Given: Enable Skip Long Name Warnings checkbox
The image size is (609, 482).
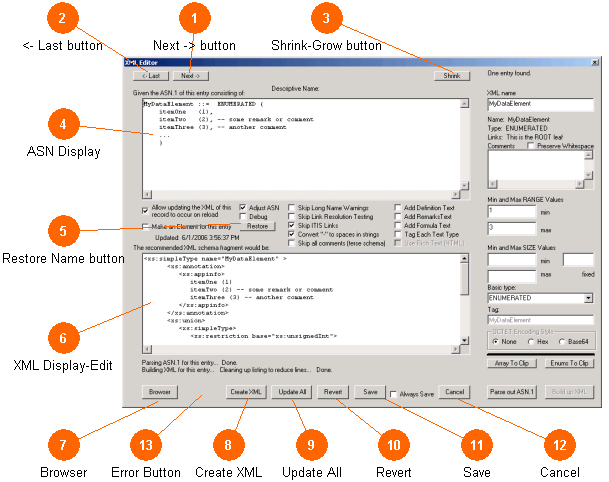Looking at the screenshot, I should (x=291, y=207).
